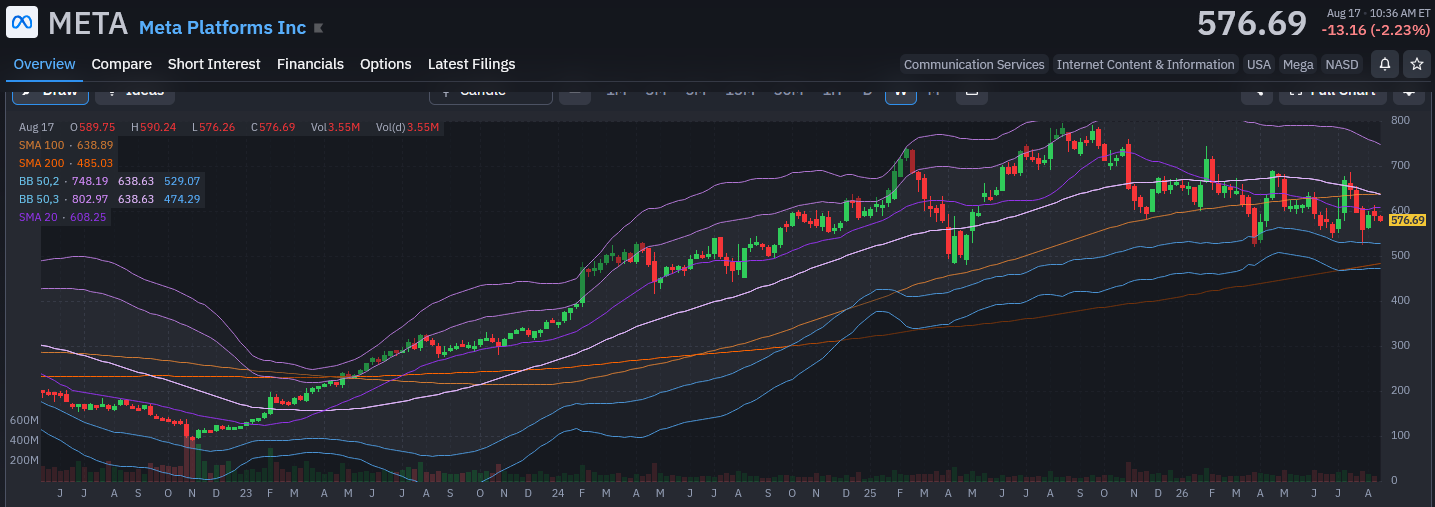Click the 800 price axis label
The image size is (1435, 507).
click(1400, 120)
